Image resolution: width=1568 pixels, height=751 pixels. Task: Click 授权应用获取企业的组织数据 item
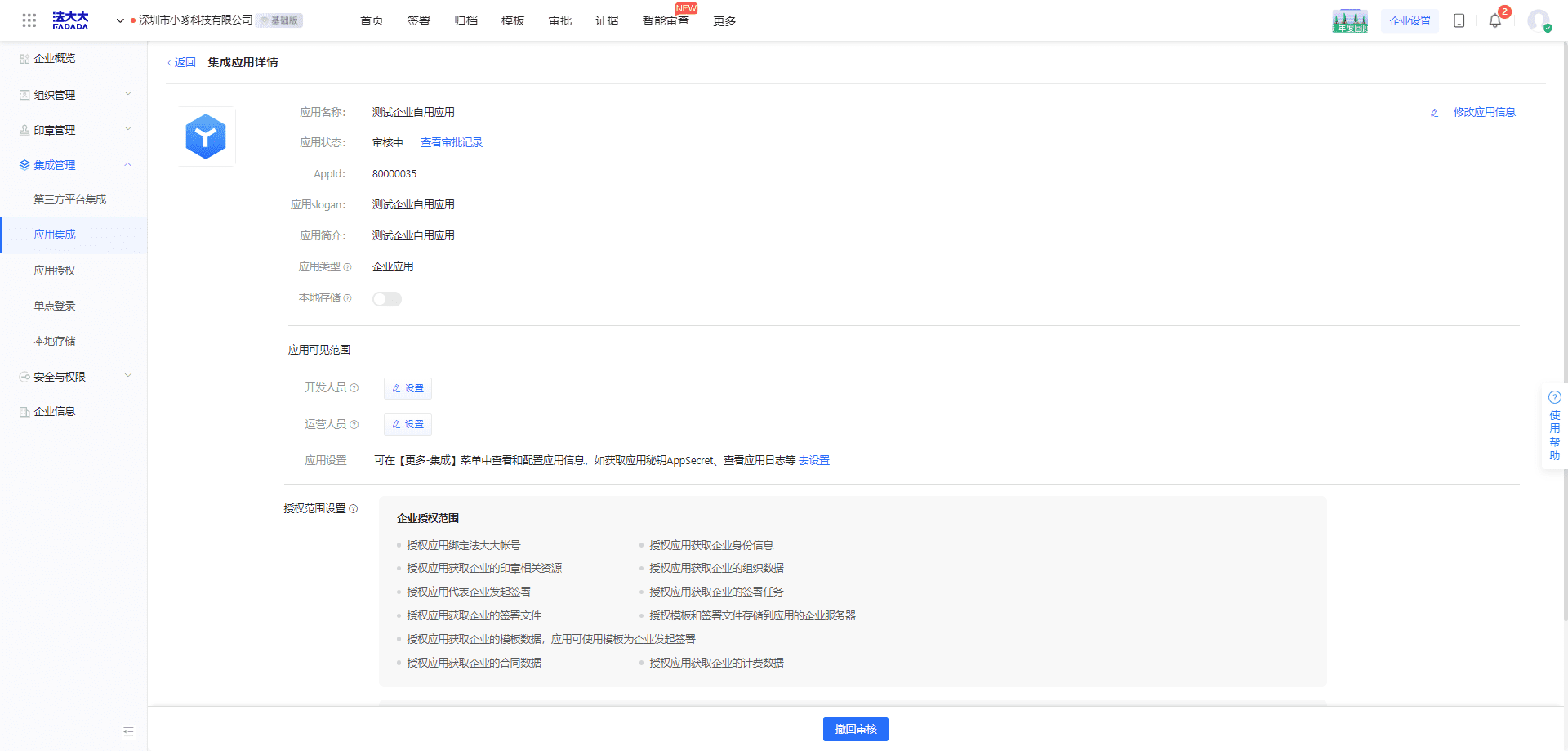click(716, 569)
